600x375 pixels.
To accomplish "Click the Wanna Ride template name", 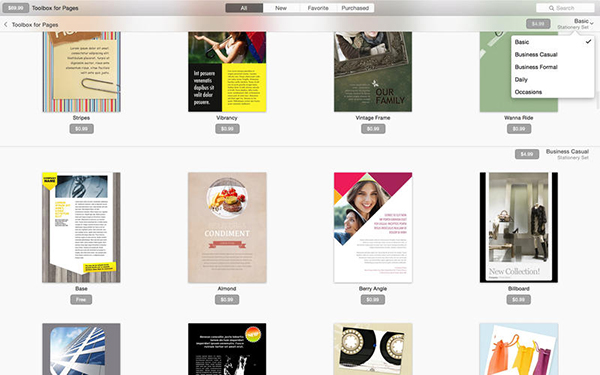I will (519, 118).
